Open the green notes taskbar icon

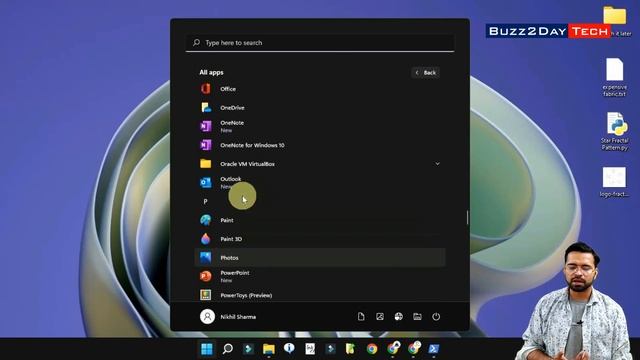[x=350, y=349]
